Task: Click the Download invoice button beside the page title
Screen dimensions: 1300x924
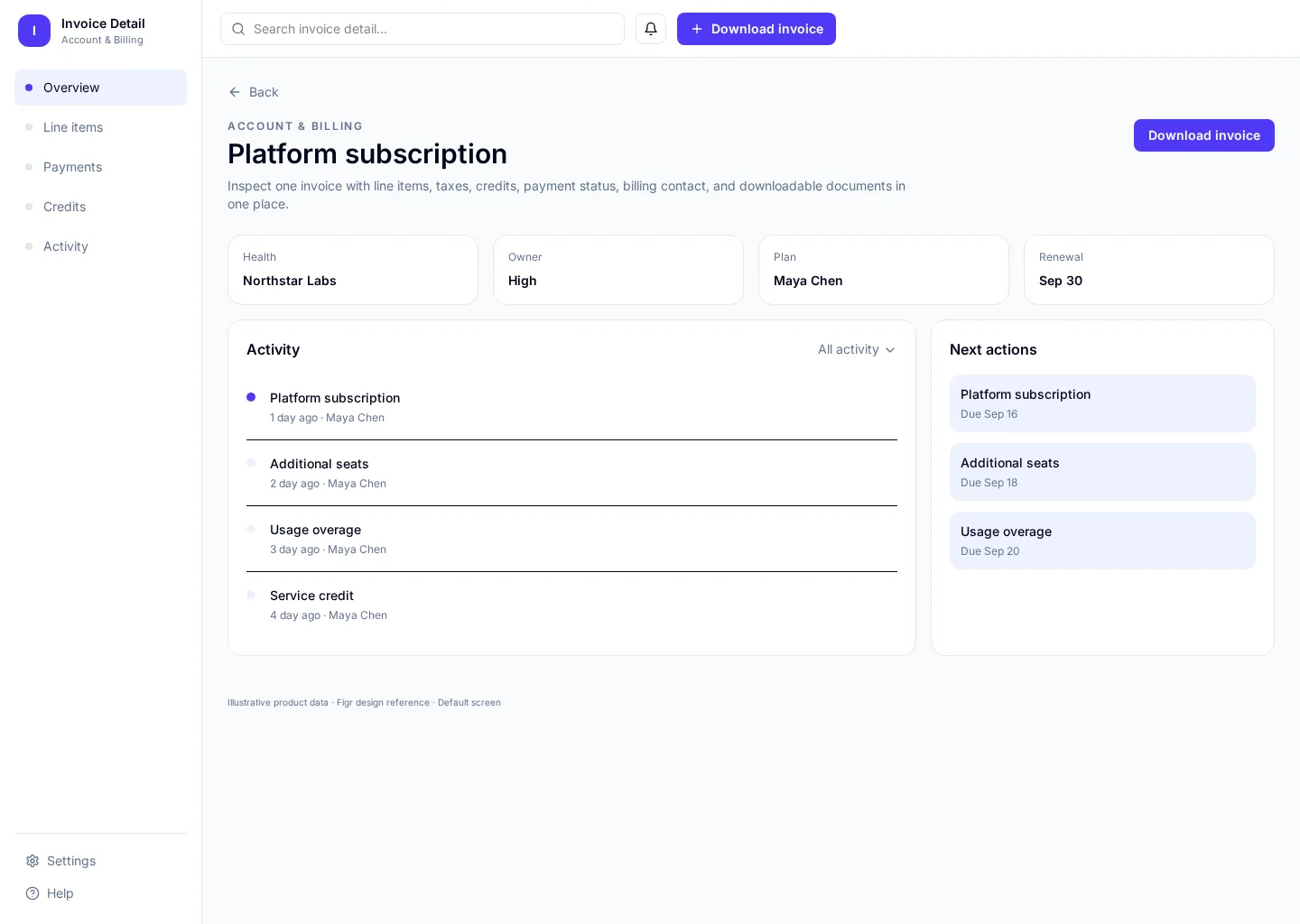Action: tap(1204, 135)
